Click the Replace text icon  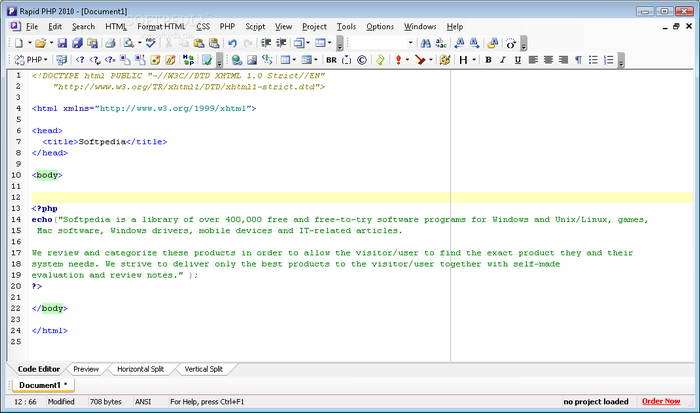[x=441, y=43]
